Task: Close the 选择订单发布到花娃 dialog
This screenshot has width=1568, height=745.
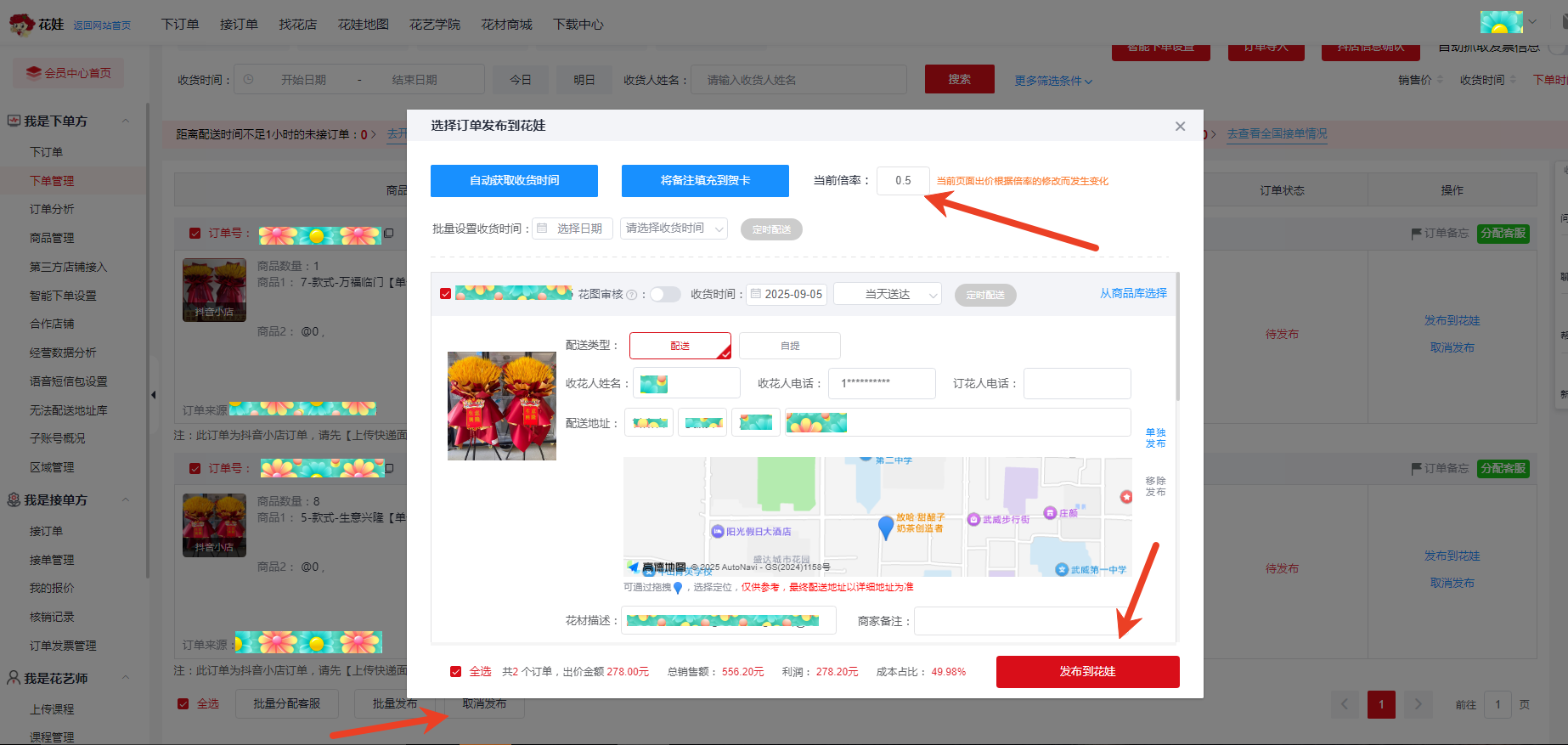Action: coord(1180,126)
